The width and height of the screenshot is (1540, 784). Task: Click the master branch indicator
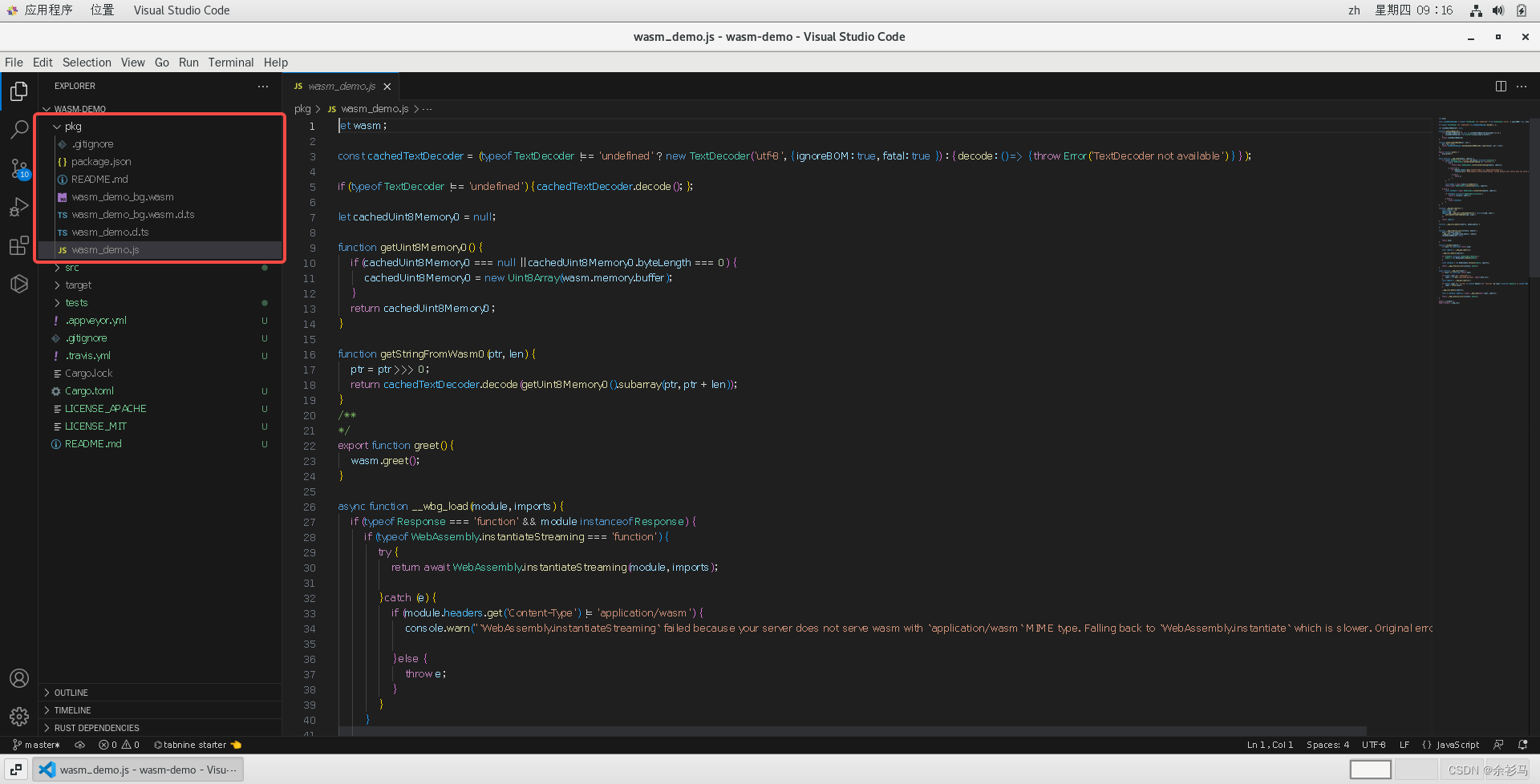point(37,745)
